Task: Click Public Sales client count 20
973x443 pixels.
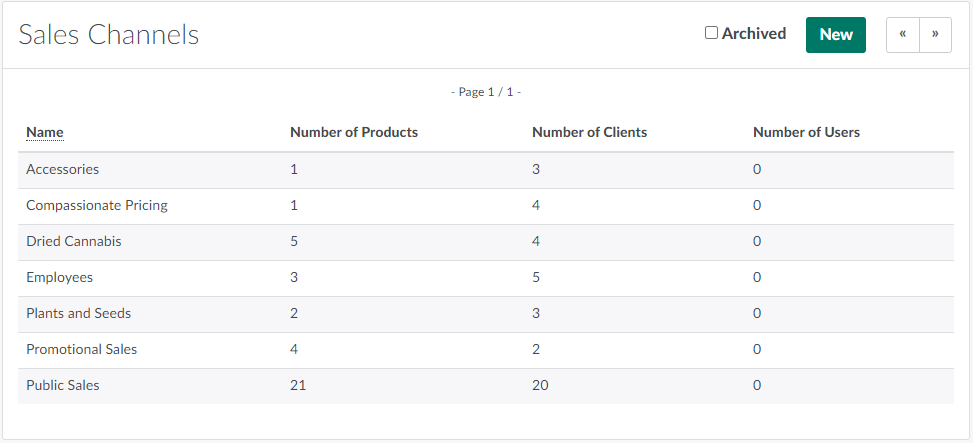Action: click(541, 386)
